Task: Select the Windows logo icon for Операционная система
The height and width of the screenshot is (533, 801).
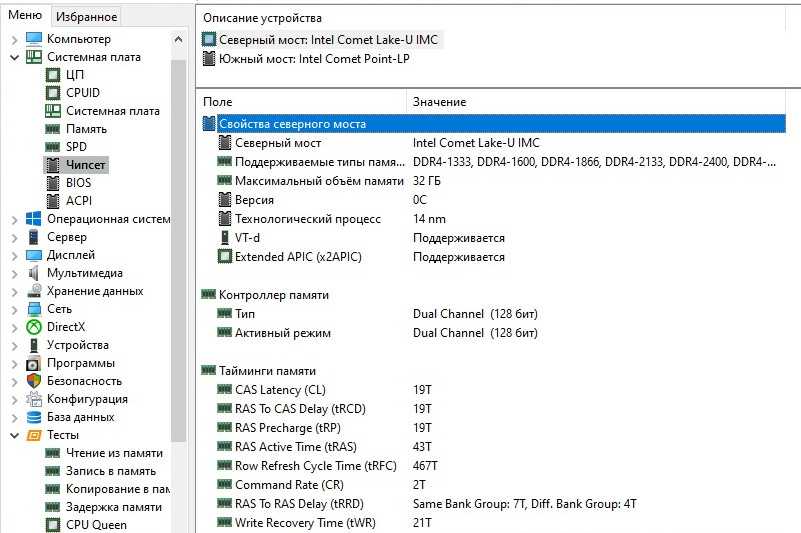Action: (x=34, y=219)
